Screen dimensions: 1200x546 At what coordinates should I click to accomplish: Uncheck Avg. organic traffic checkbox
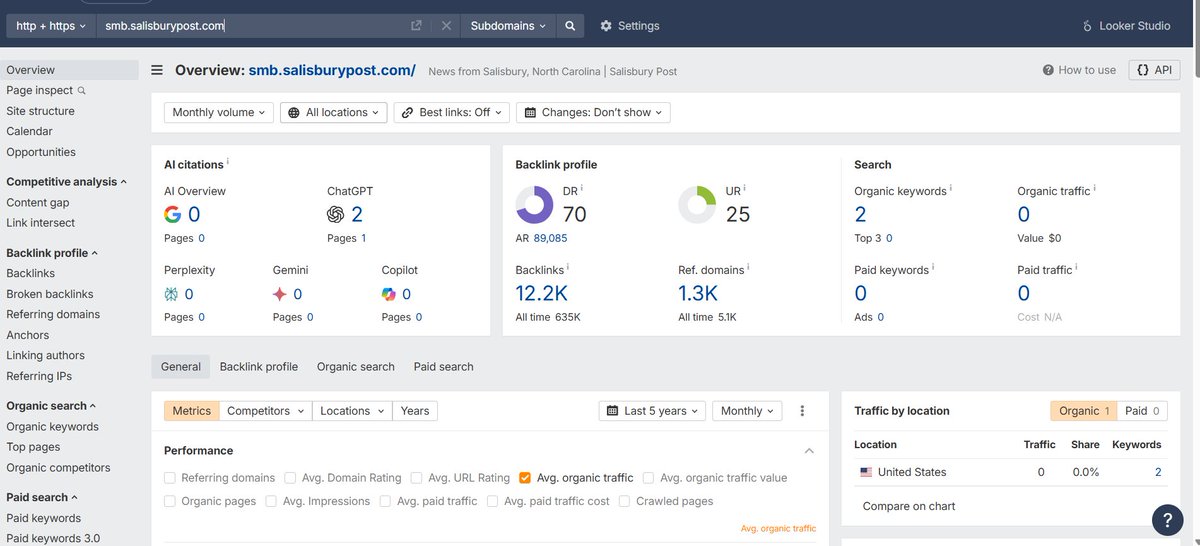point(525,478)
